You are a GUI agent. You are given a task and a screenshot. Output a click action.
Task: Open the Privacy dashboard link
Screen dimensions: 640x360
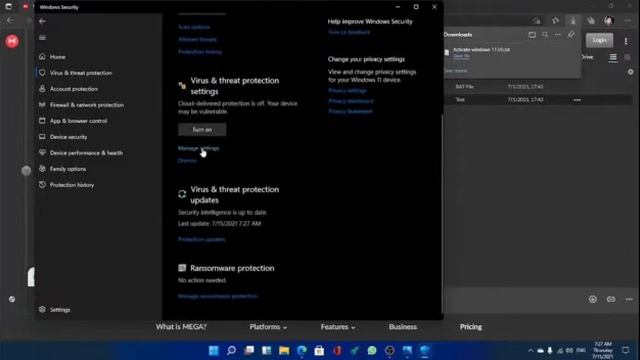tap(351, 101)
